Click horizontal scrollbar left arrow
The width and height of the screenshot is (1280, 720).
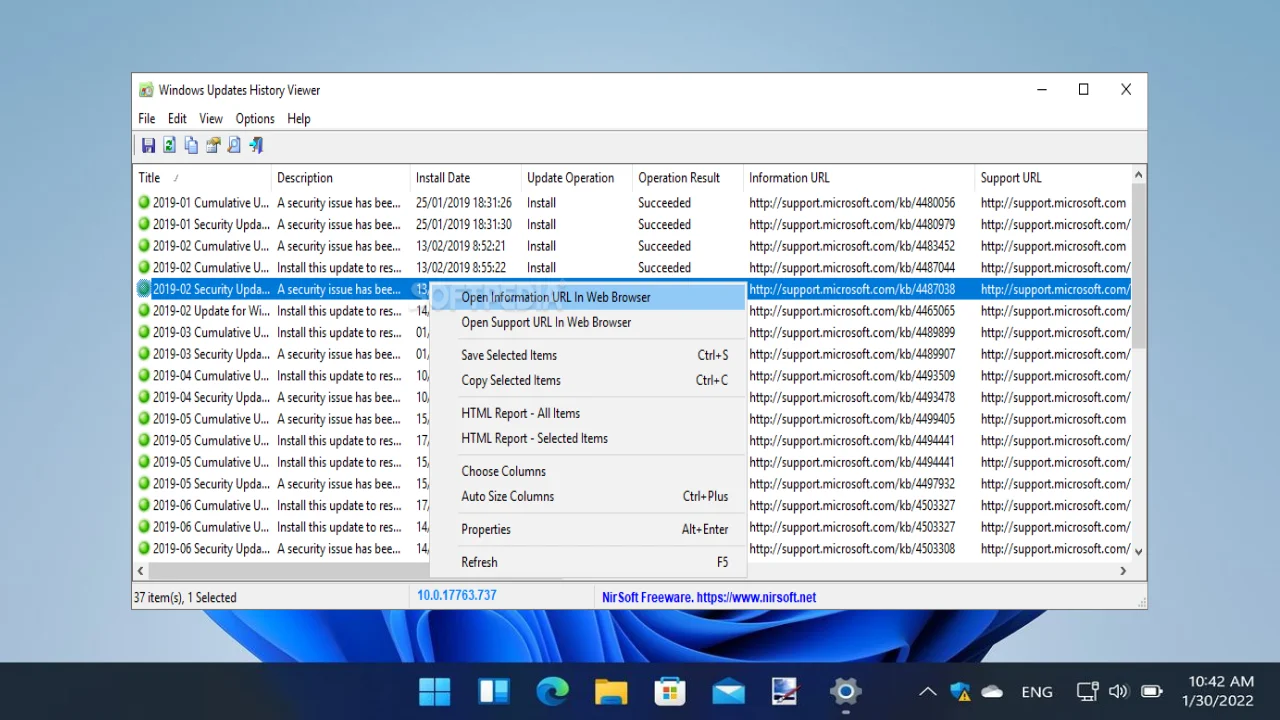point(141,570)
